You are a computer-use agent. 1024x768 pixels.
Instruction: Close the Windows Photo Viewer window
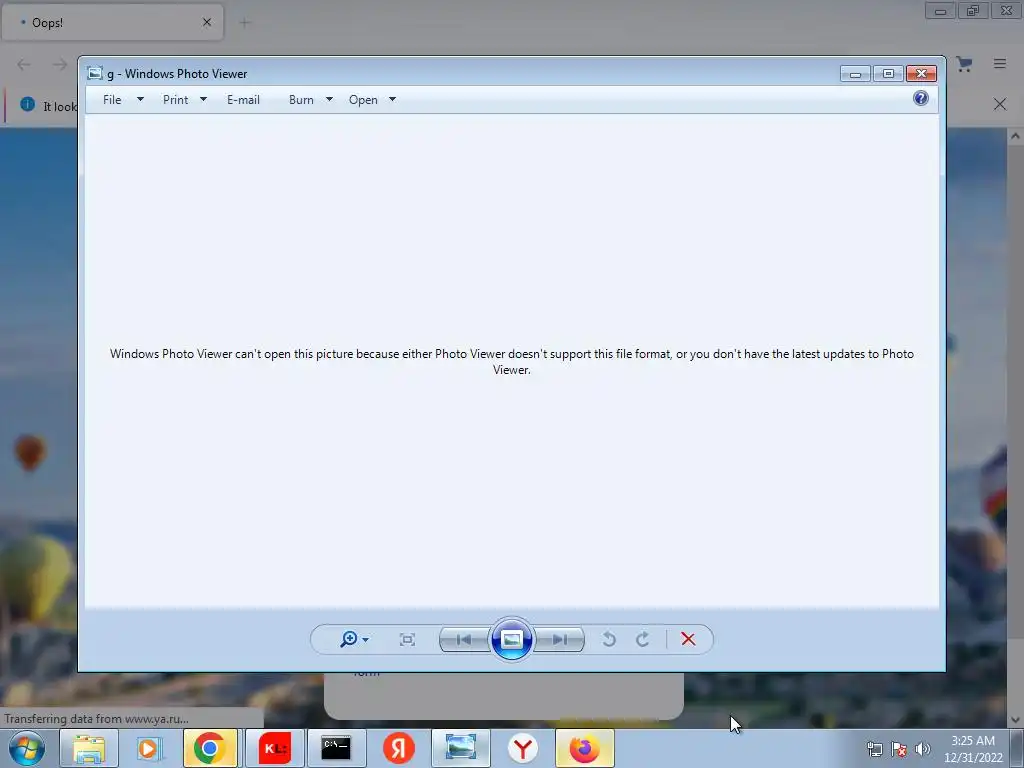tap(921, 74)
